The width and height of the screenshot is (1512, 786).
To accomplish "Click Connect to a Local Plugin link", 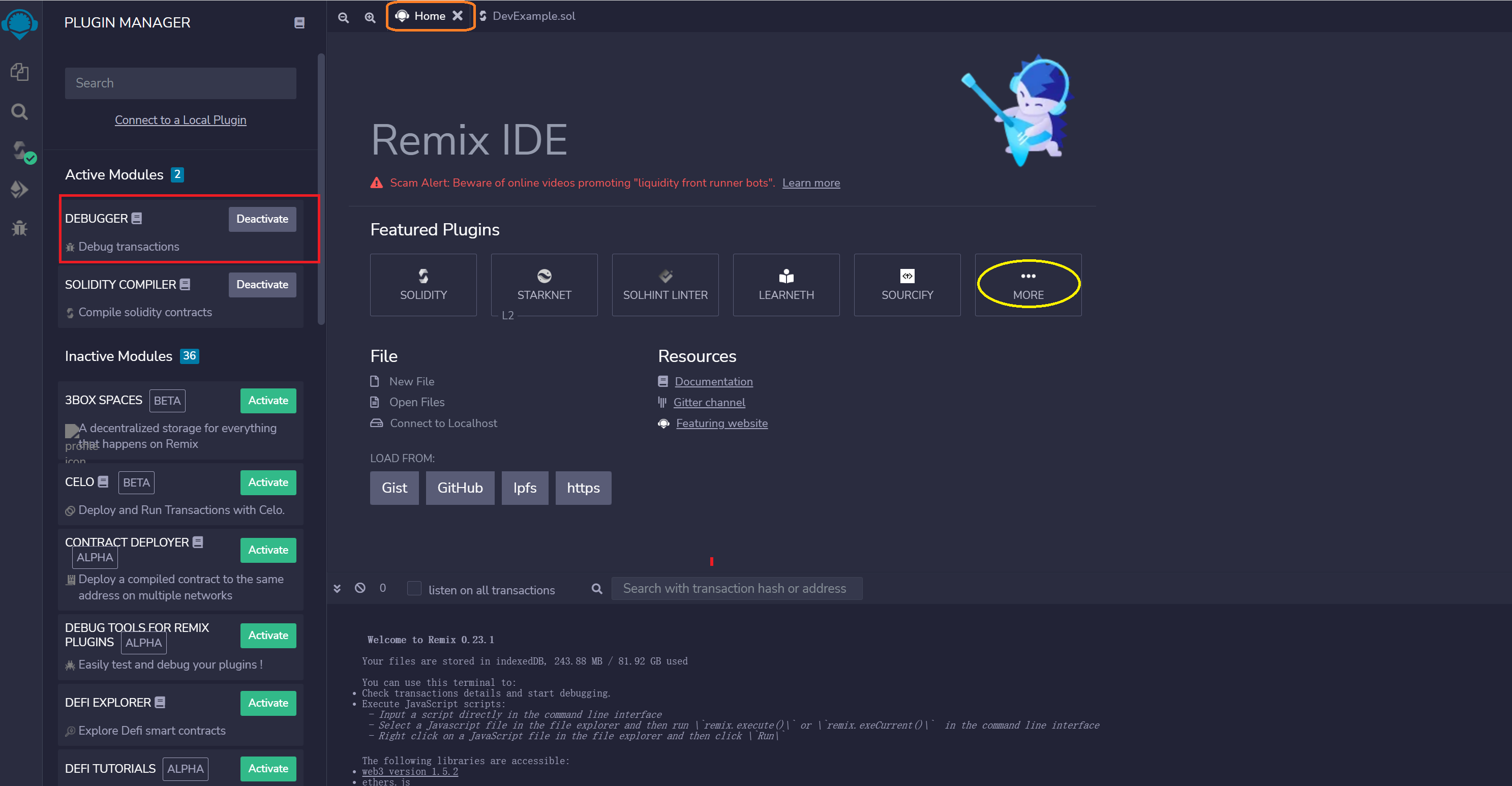I will point(180,120).
